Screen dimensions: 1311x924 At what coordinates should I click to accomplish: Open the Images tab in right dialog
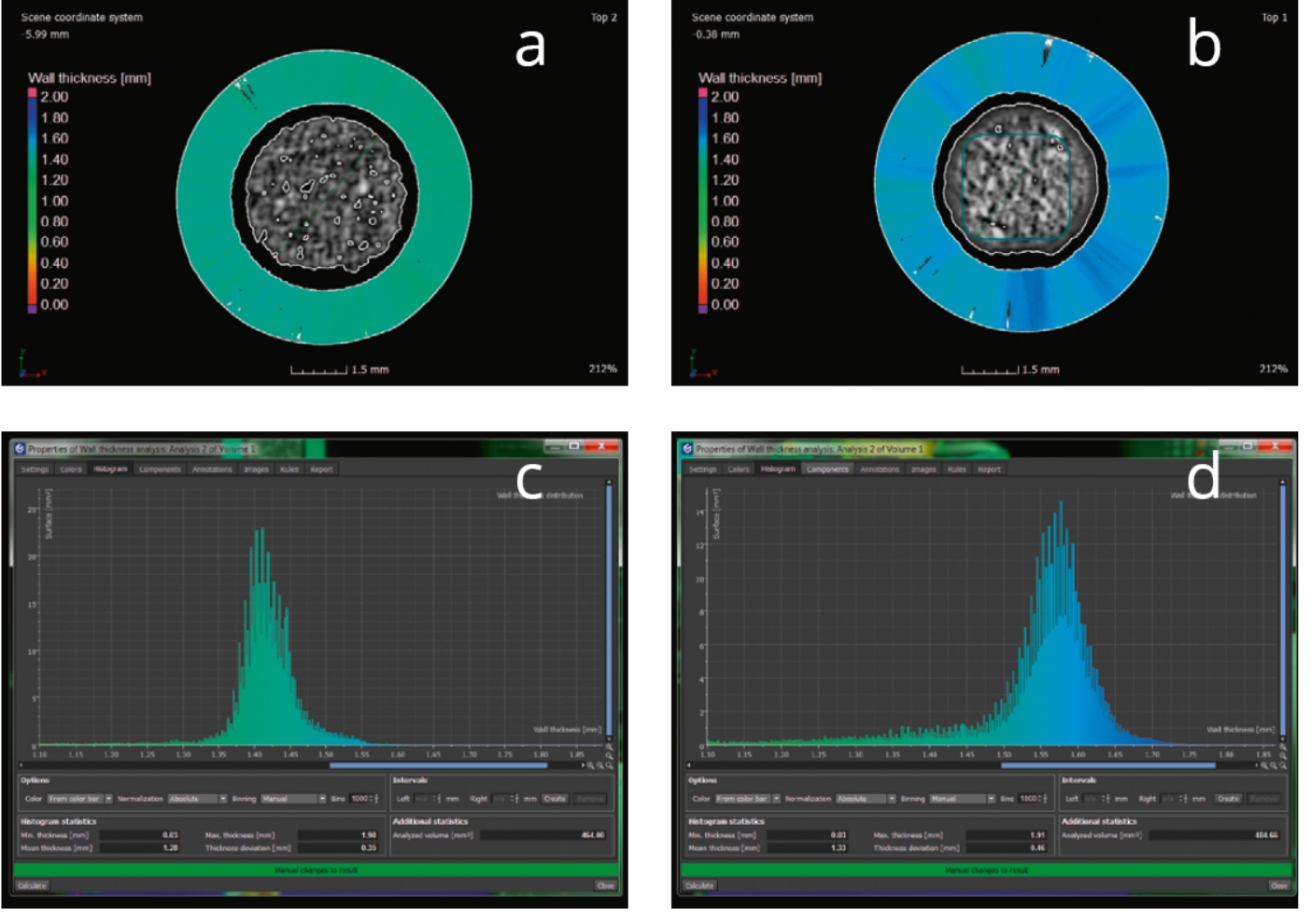[924, 469]
